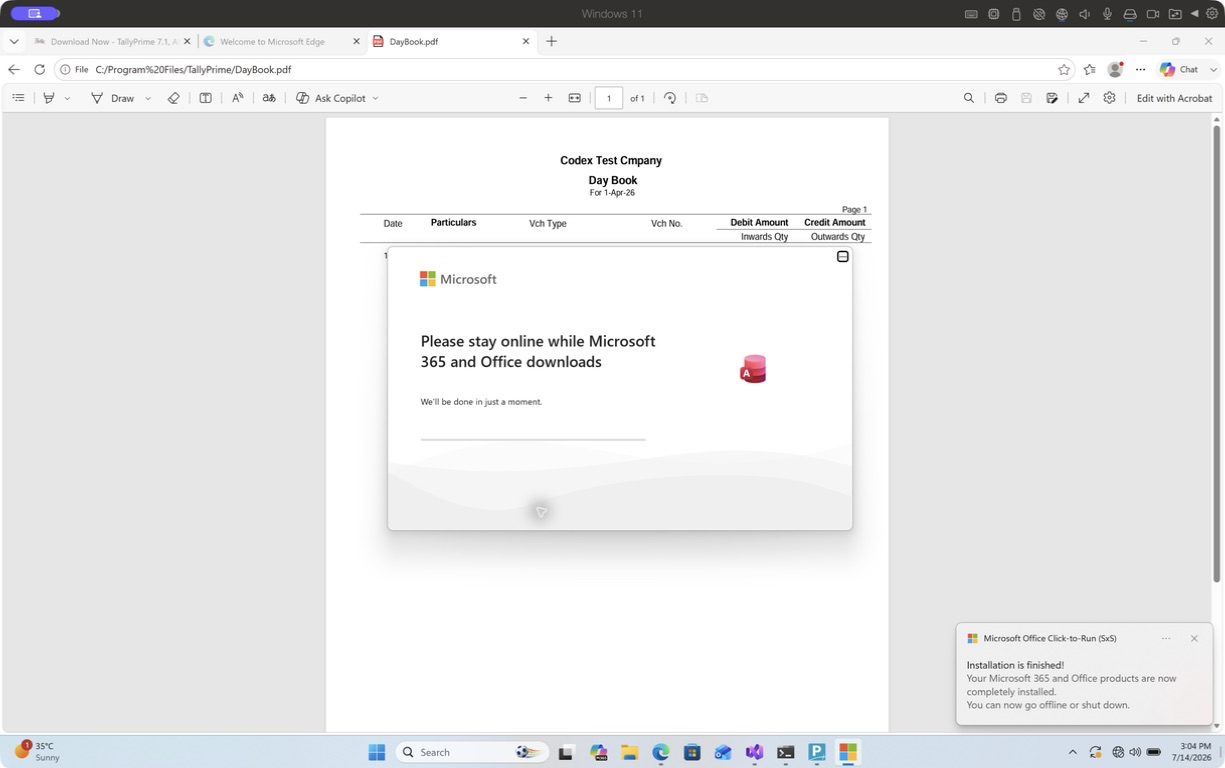
Task: Activate the Draw tool
Action: click(x=113, y=98)
